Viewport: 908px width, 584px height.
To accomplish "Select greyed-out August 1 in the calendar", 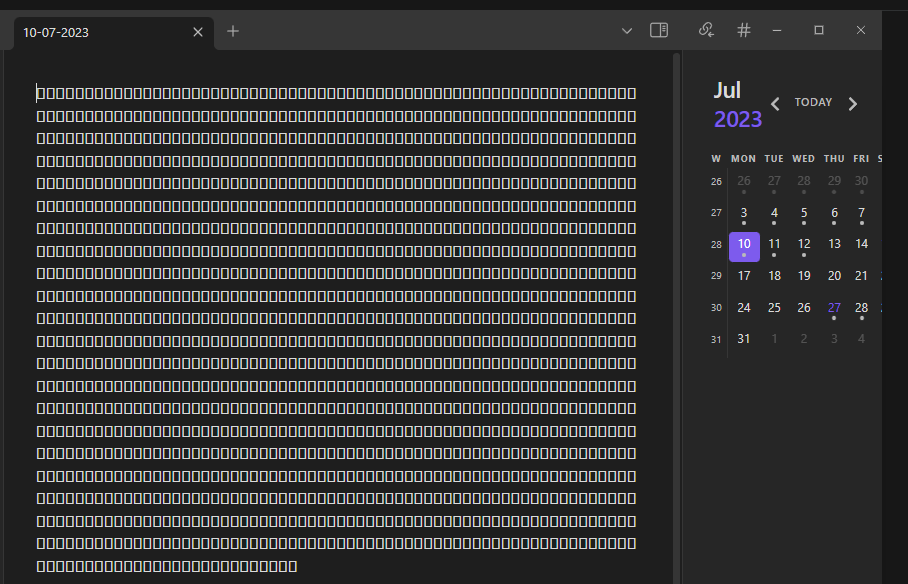I will [x=774, y=341].
